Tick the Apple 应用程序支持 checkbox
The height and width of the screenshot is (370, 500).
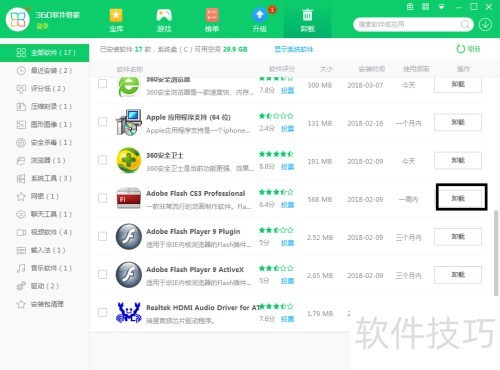click(x=103, y=122)
